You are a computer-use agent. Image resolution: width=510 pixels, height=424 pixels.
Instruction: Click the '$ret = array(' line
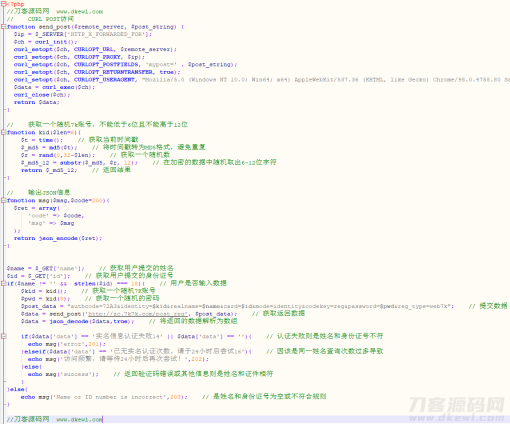tap(37, 208)
